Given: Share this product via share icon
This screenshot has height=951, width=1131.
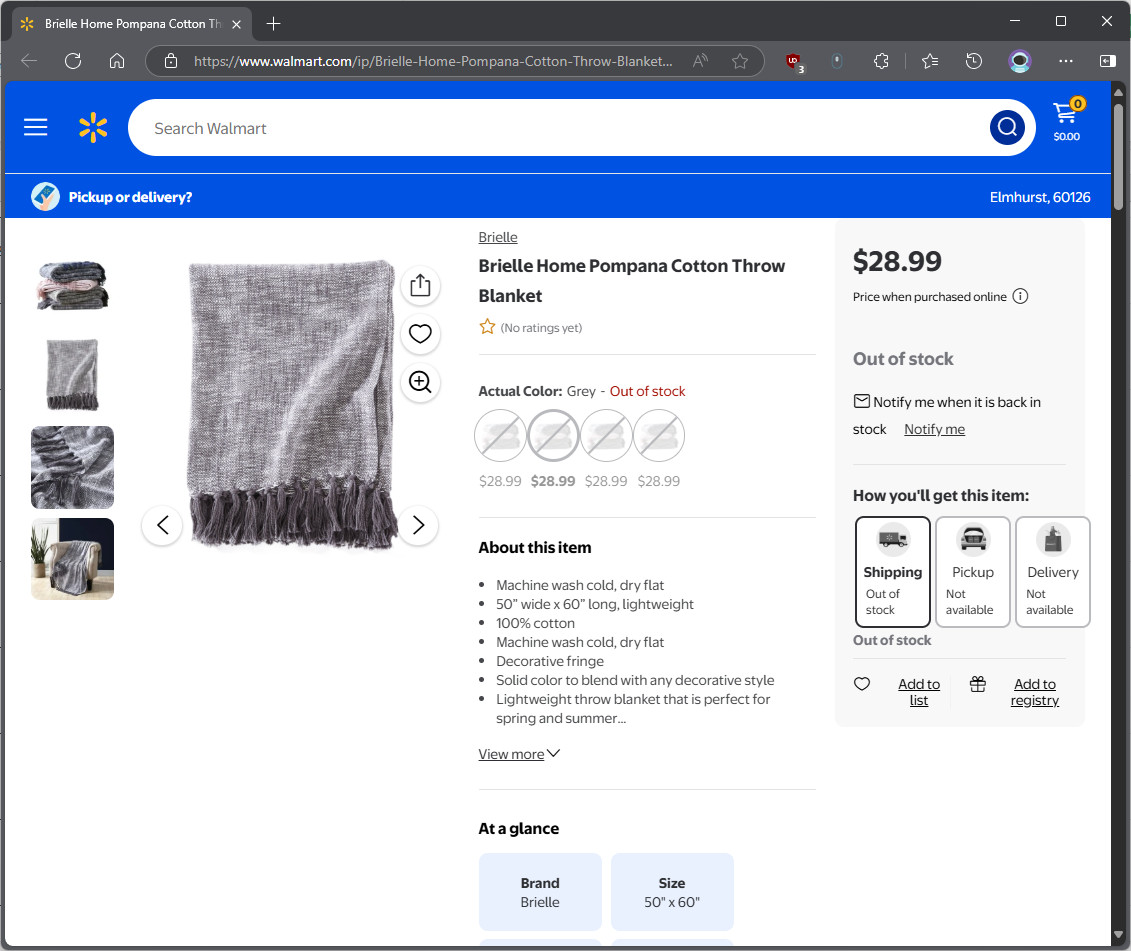Looking at the screenshot, I should pos(420,285).
